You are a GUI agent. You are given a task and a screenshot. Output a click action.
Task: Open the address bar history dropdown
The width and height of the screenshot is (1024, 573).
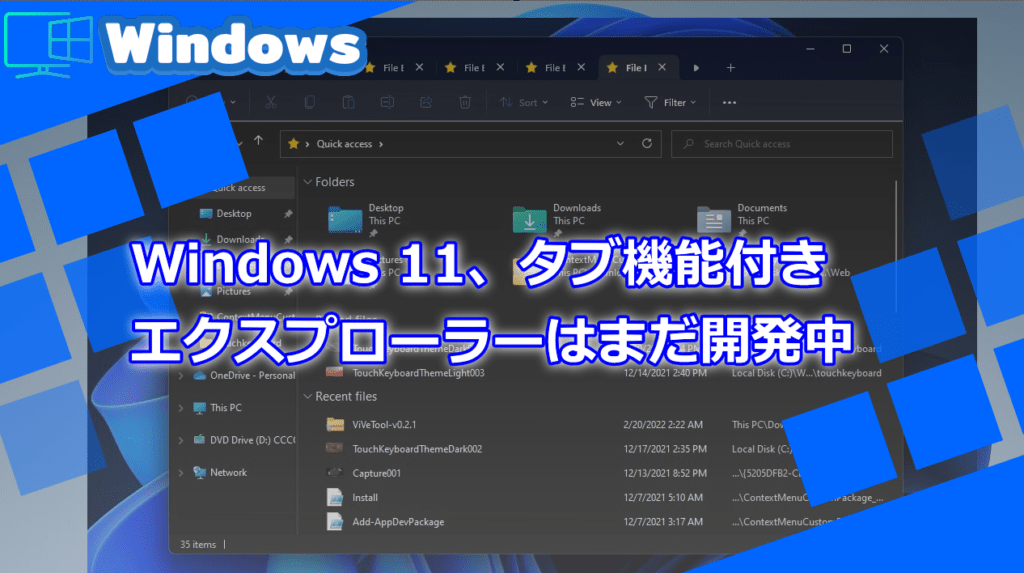(x=620, y=144)
